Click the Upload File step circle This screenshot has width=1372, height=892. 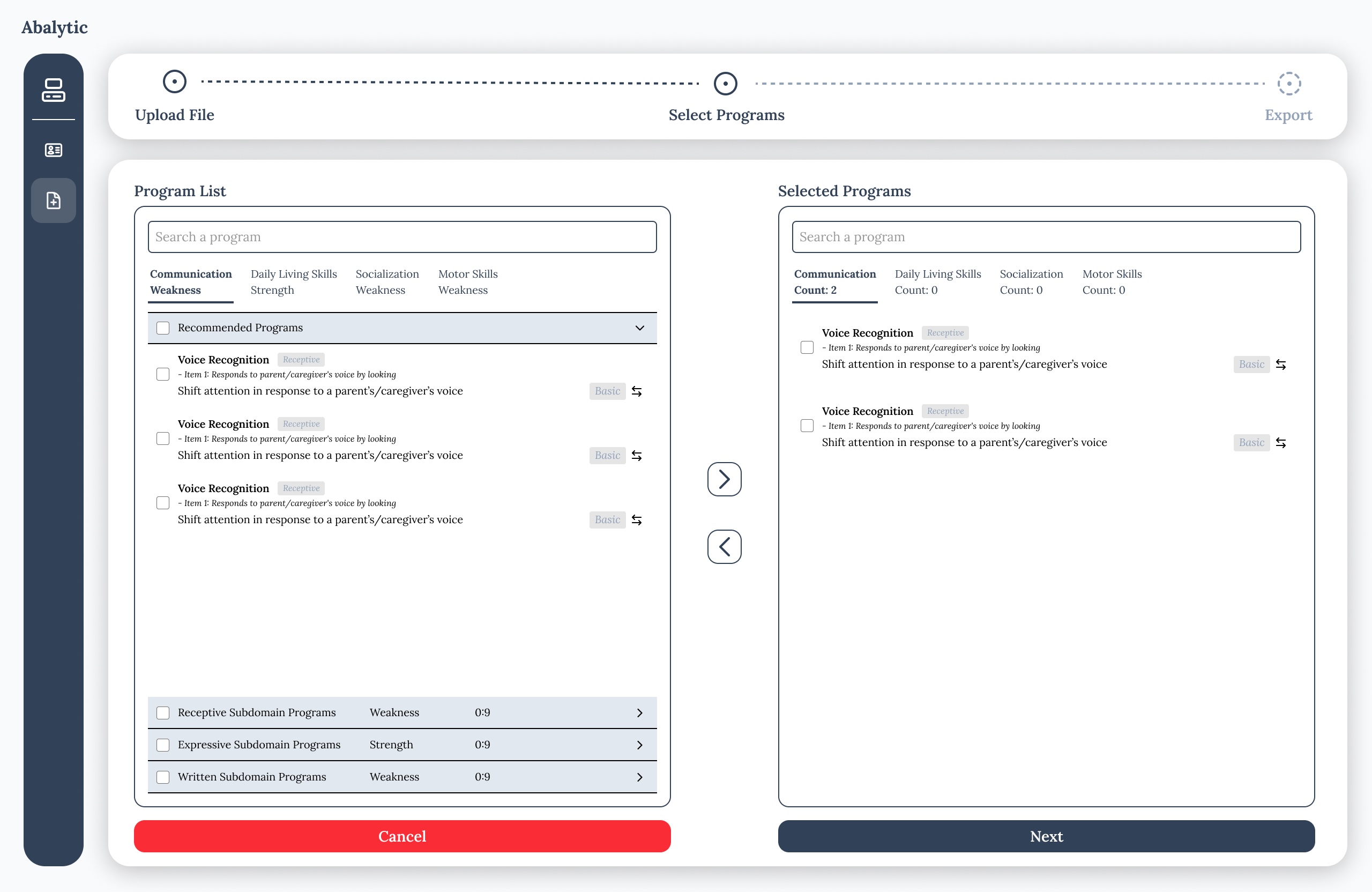pyautogui.click(x=174, y=82)
